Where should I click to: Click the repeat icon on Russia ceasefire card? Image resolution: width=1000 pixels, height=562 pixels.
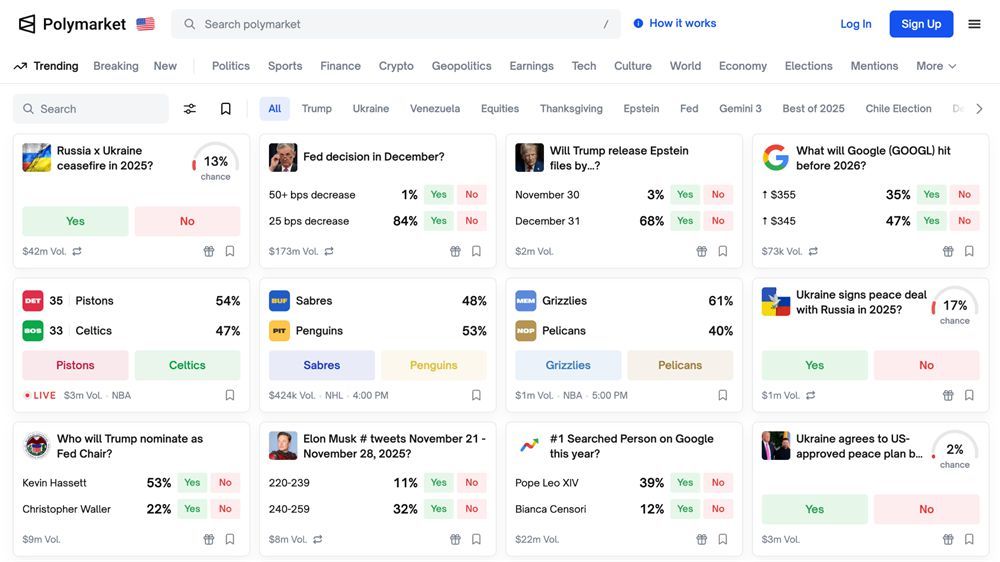pos(77,252)
